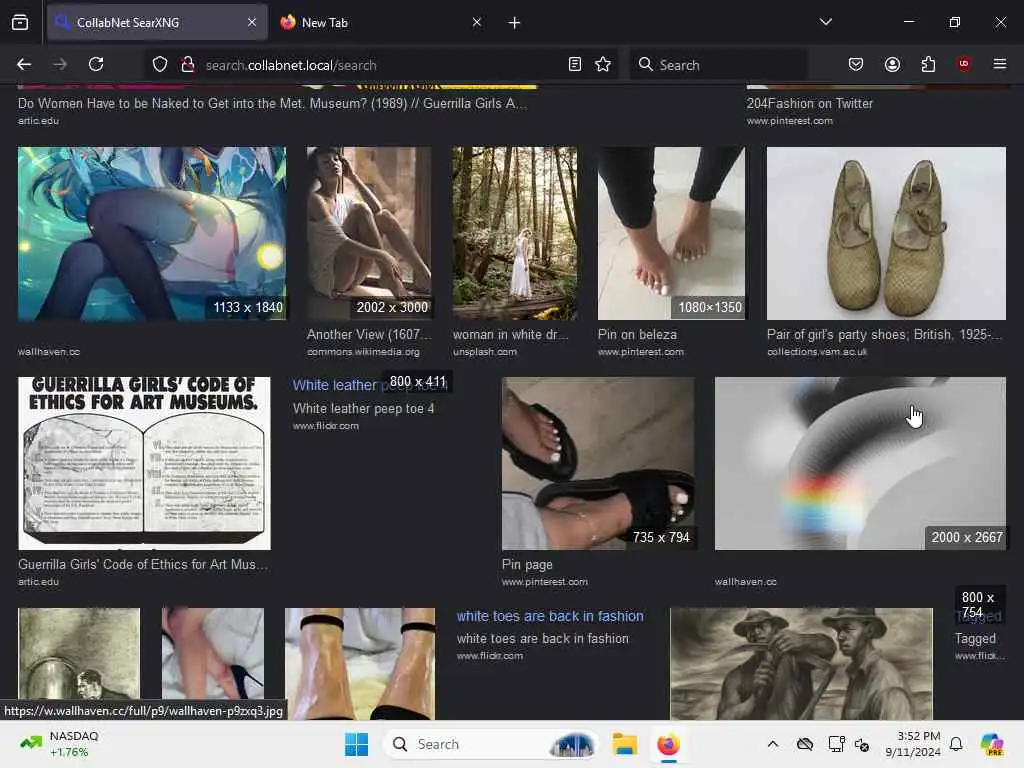Screen dimensions: 1024x768
Task: Click white toes are back in fashion link
Action: coord(550,616)
